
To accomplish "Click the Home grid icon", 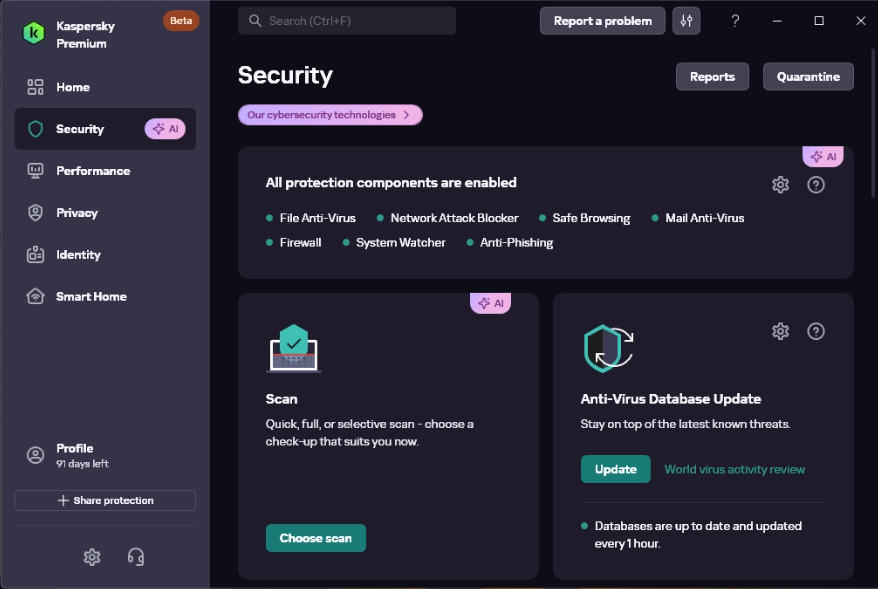I will 35,87.
